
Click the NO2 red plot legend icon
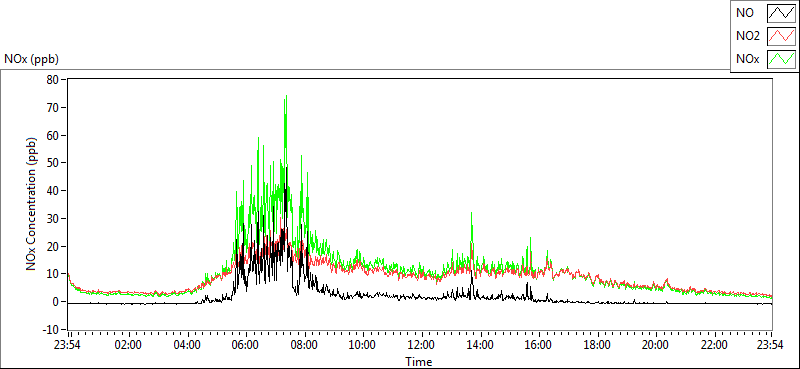tap(782, 36)
